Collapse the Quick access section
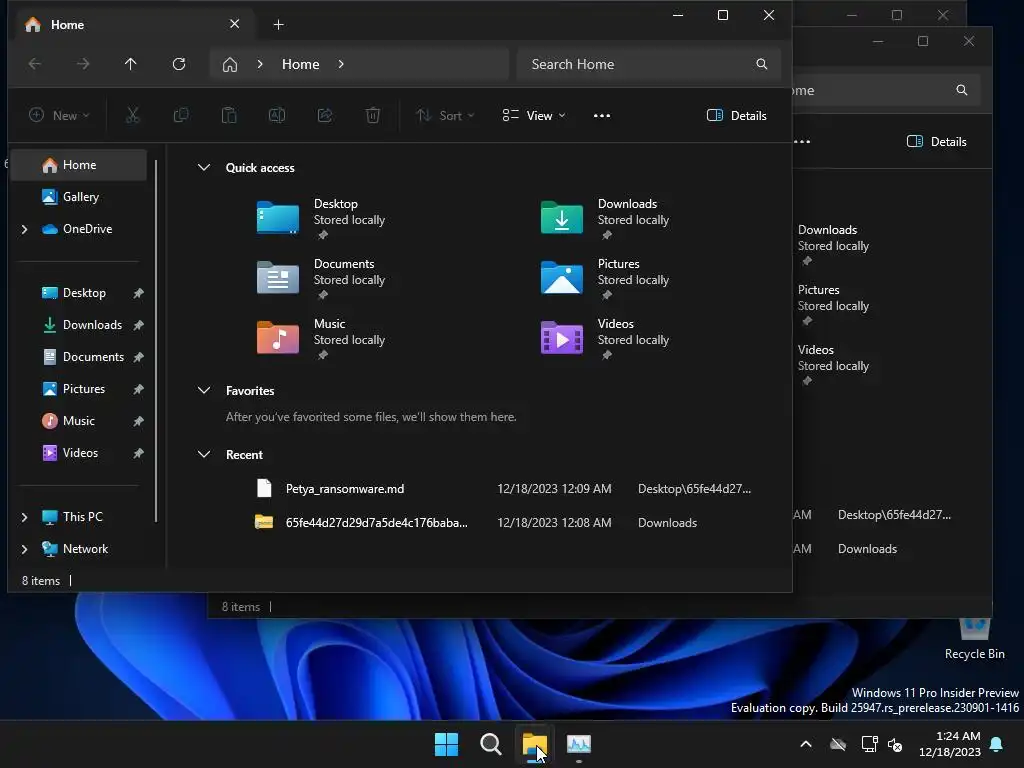The image size is (1024, 768). (x=204, y=167)
